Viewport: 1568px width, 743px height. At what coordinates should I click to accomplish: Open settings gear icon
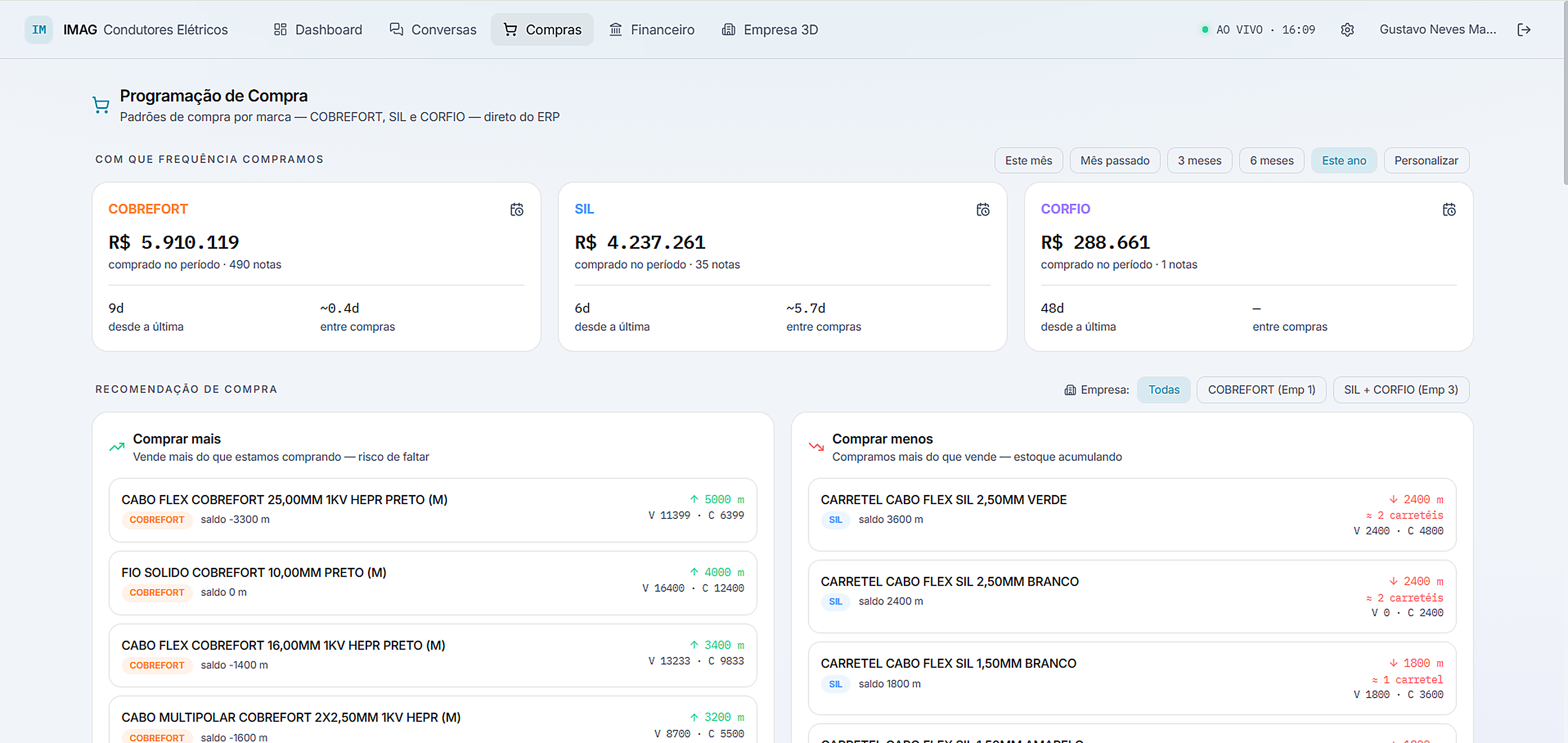click(x=1347, y=29)
